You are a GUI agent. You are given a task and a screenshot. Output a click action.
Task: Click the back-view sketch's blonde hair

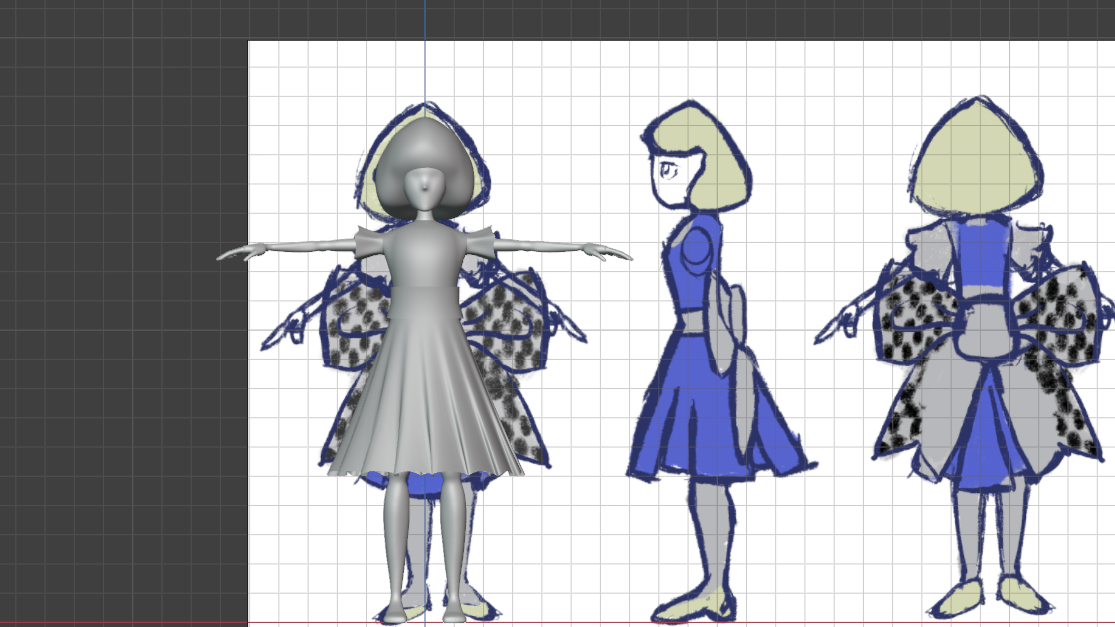(978, 156)
